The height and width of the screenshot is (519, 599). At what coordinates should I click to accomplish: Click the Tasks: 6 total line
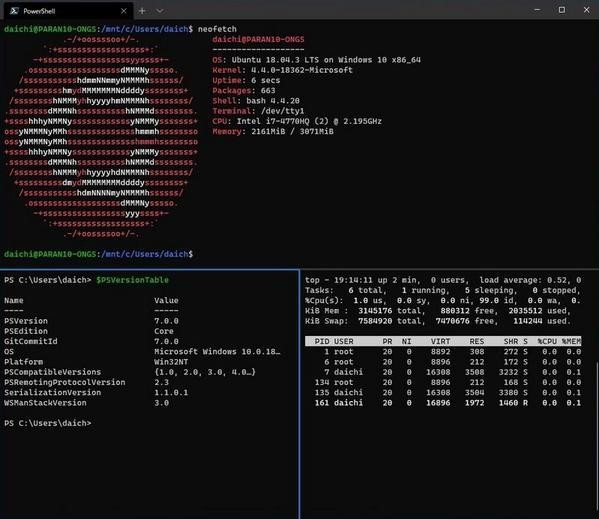[443, 290]
